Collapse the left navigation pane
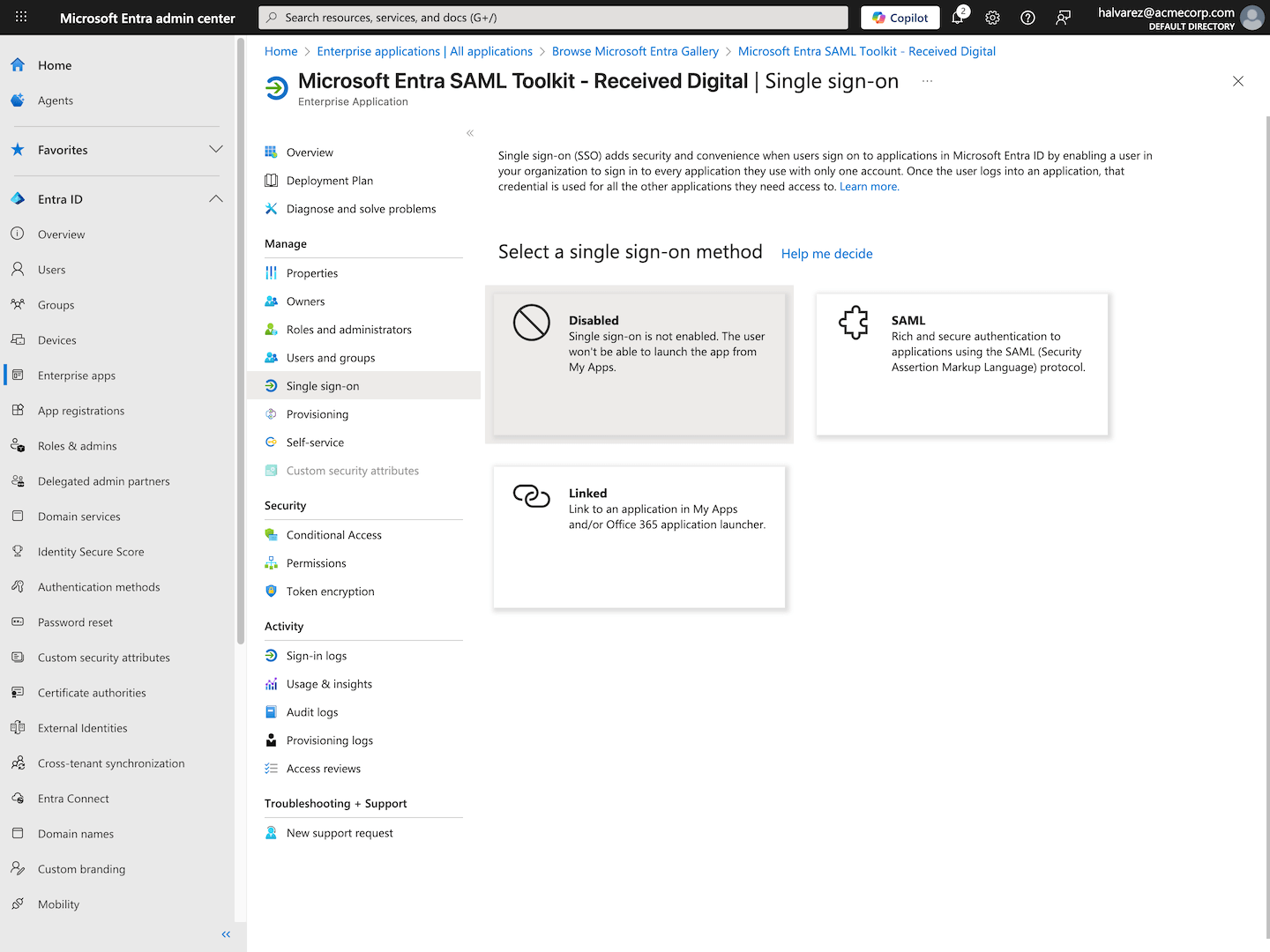The height and width of the screenshot is (952, 1270). click(x=226, y=934)
